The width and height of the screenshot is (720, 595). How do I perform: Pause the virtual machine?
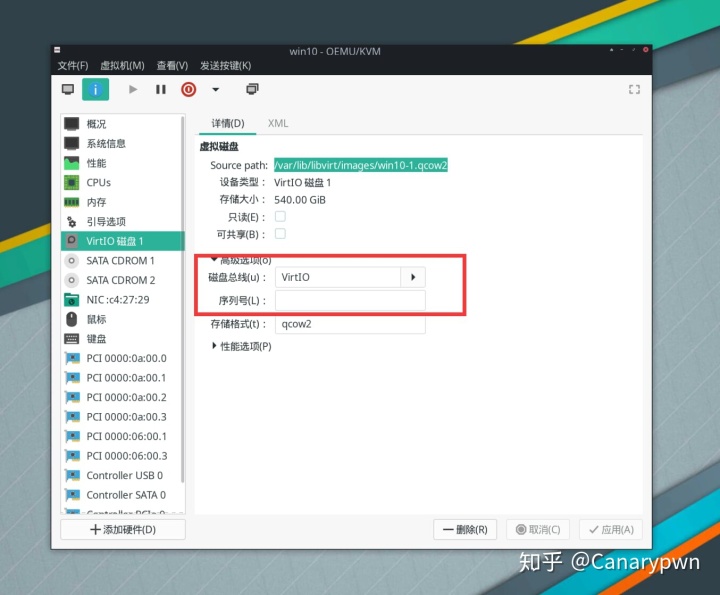(x=161, y=89)
